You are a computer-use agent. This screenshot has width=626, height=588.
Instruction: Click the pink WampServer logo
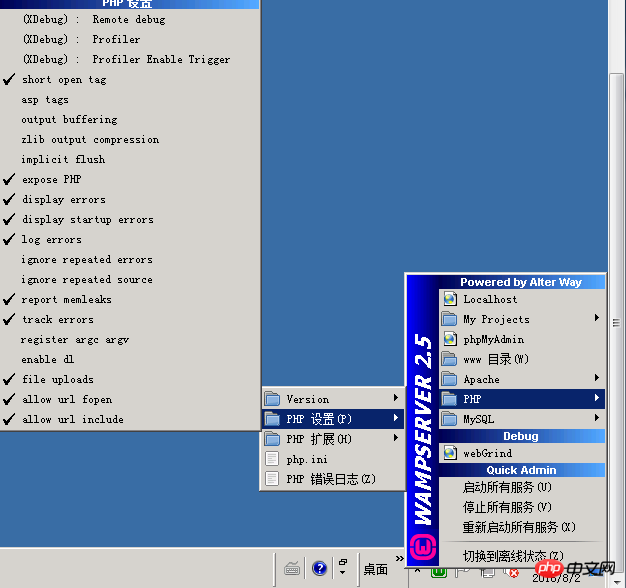click(423, 546)
